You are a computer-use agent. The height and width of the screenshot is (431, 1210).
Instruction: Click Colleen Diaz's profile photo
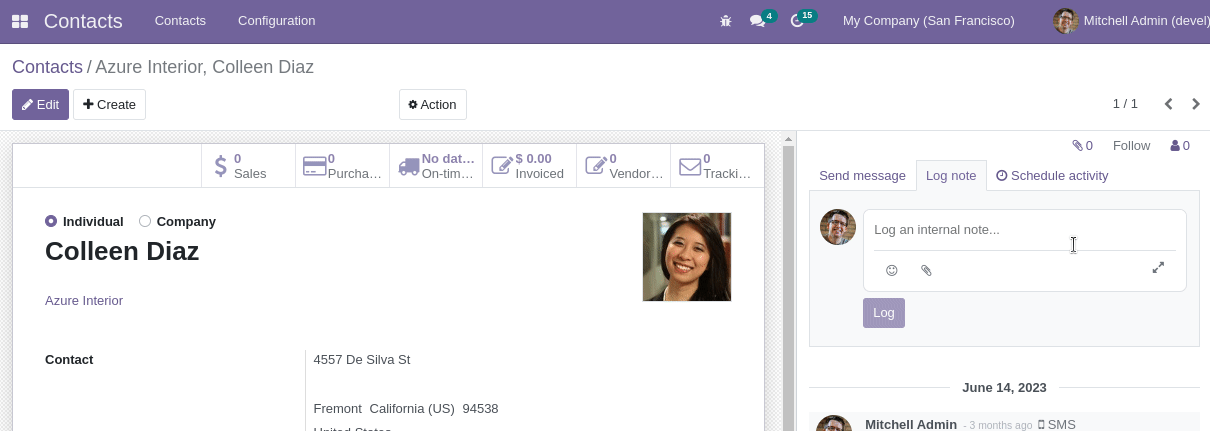click(687, 257)
